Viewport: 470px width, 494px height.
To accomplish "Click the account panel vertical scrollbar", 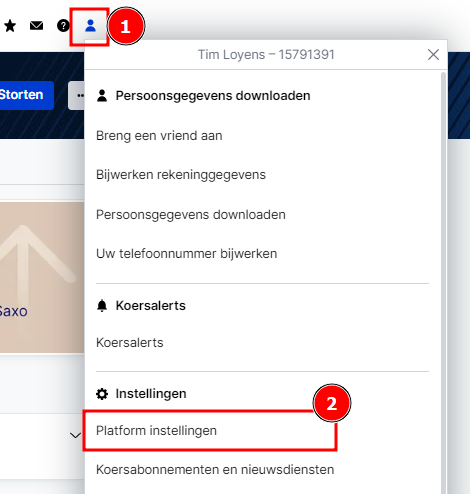I will coord(443,282).
